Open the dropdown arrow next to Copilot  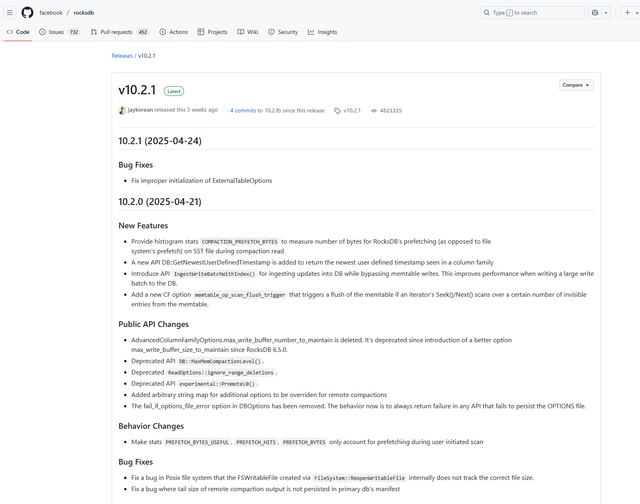606,13
